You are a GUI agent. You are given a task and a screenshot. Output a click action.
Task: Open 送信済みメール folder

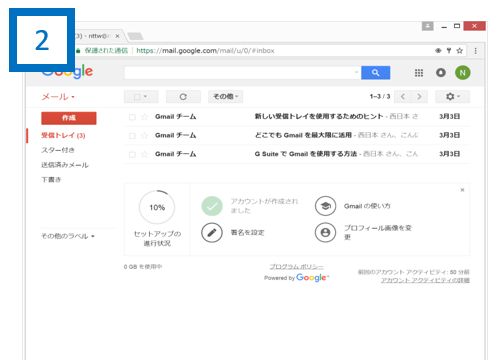[65, 165]
